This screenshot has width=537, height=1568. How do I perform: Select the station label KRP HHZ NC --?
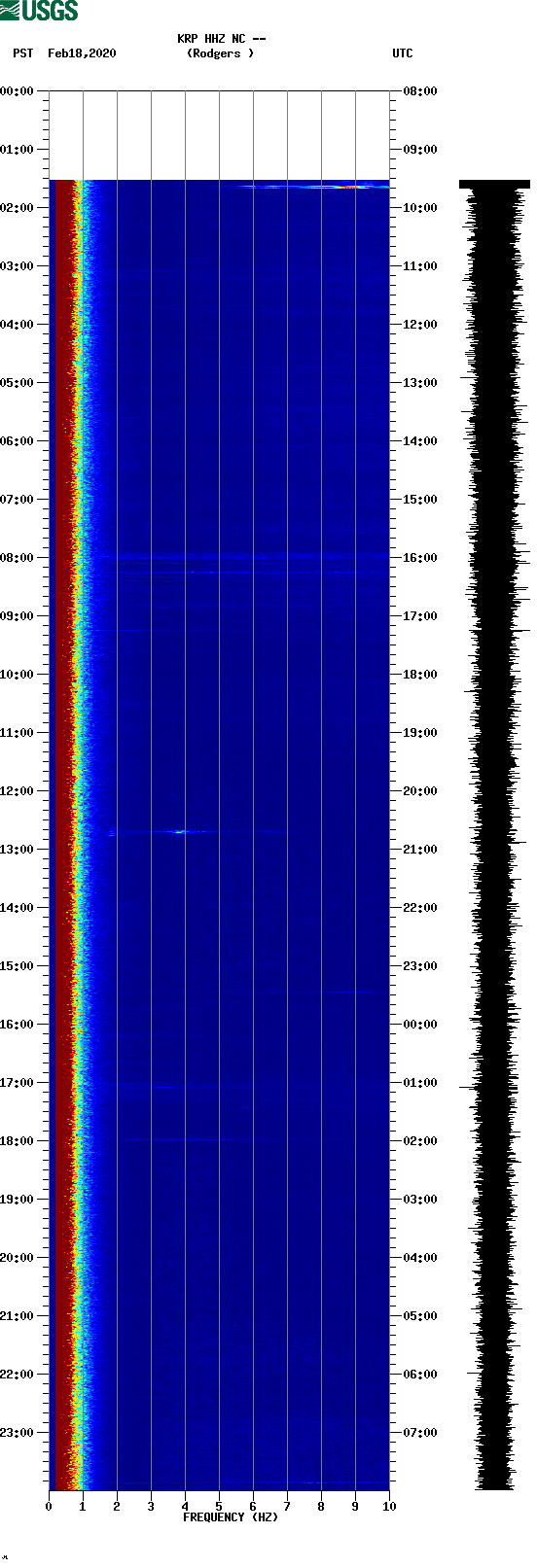222,39
